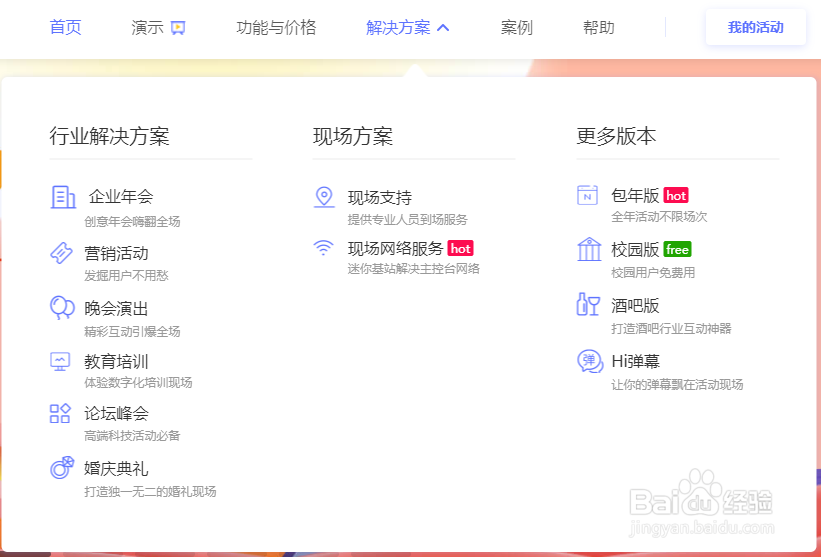Click the location pin icon for 现场支持
This screenshot has height=557, width=821.
click(324, 197)
